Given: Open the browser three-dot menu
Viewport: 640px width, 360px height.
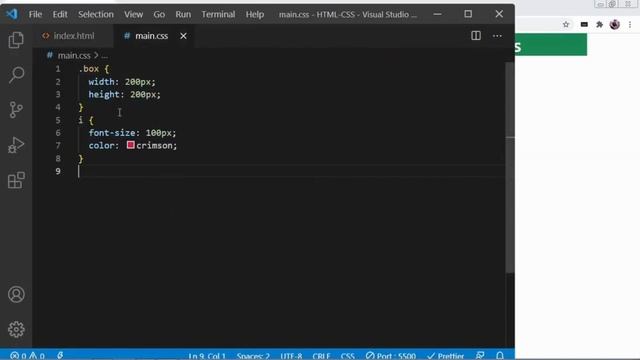Looking at the screenshot, I should (x=630, y=24).
